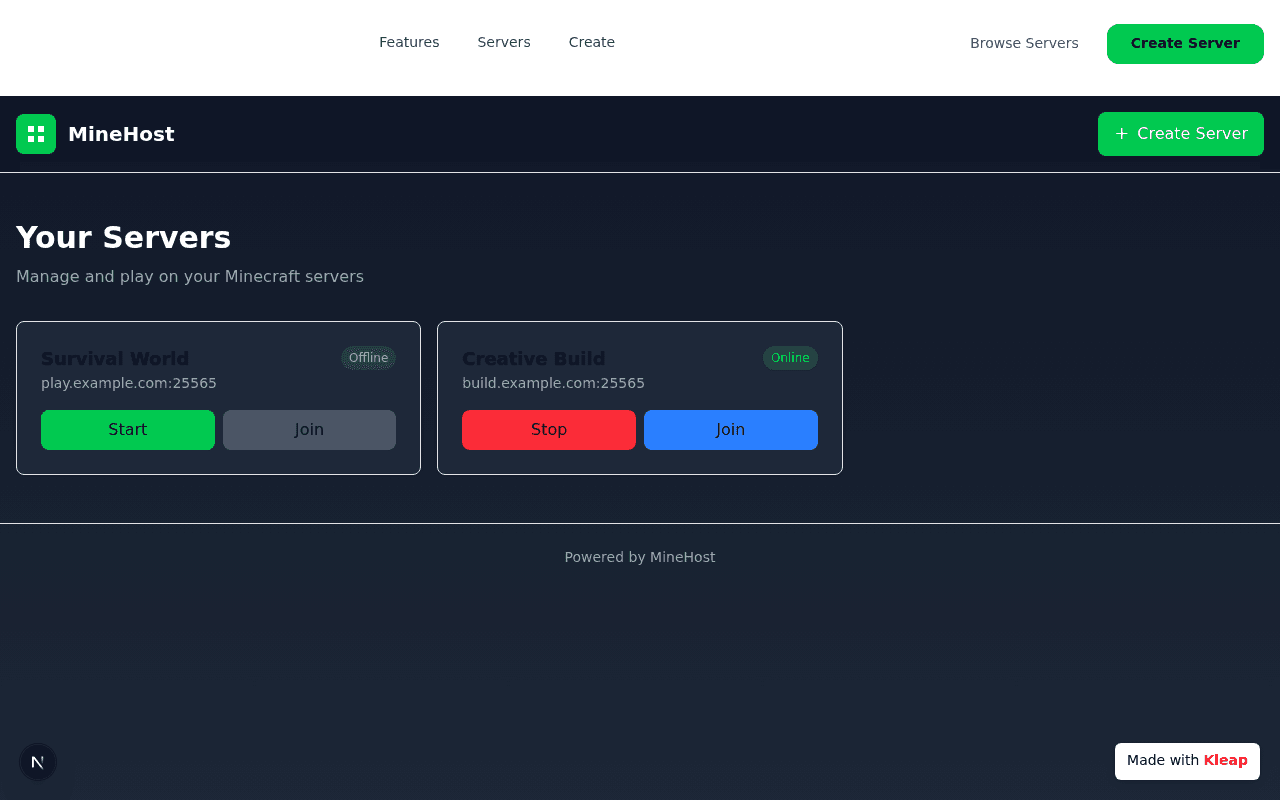Follow the Browse Servers link
This screenshot has height=800, width=1280.
tap(1024, 43)
